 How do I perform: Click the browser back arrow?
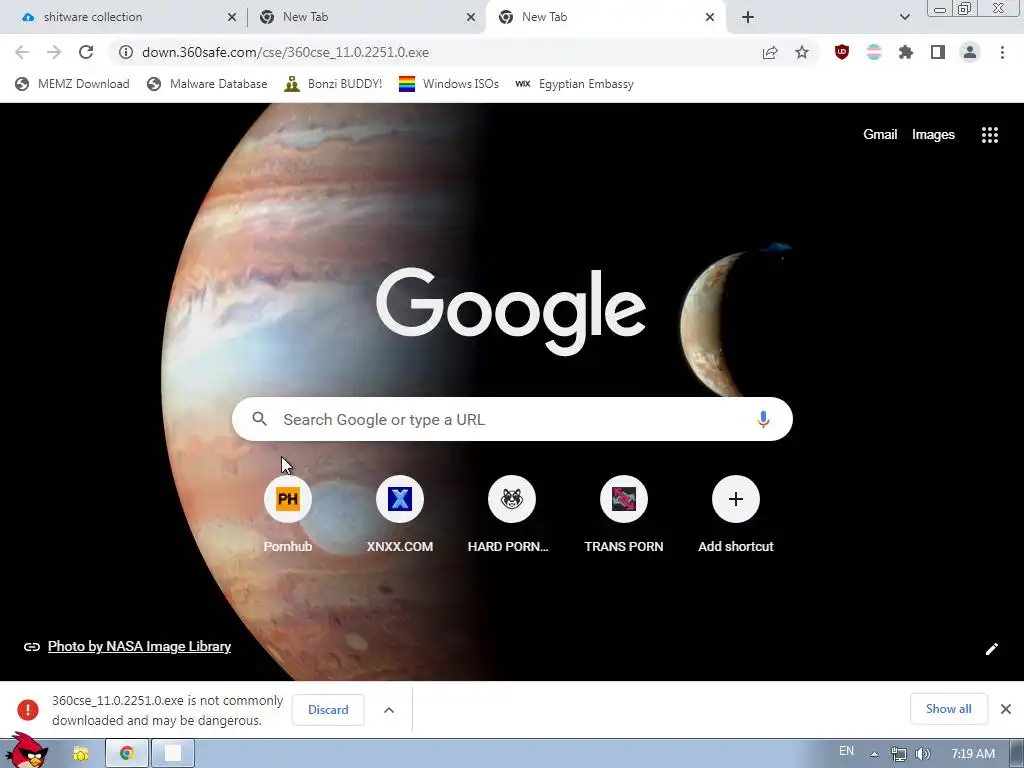[x=22, y=52]
